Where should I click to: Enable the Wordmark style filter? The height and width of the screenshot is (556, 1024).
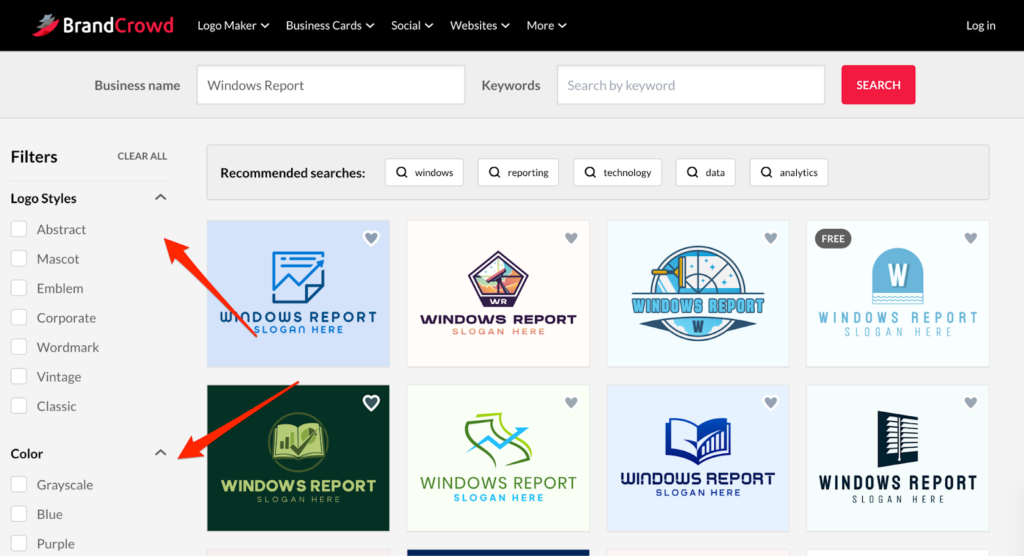(19, 347)
